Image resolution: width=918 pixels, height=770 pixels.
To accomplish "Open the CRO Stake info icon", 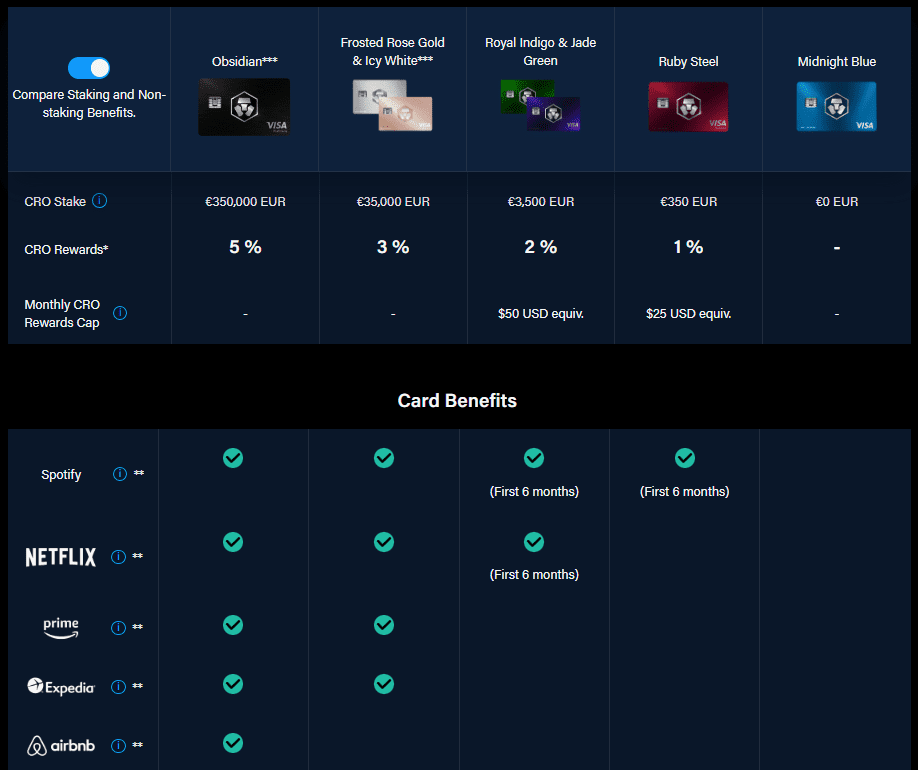I will click(100, 201).
